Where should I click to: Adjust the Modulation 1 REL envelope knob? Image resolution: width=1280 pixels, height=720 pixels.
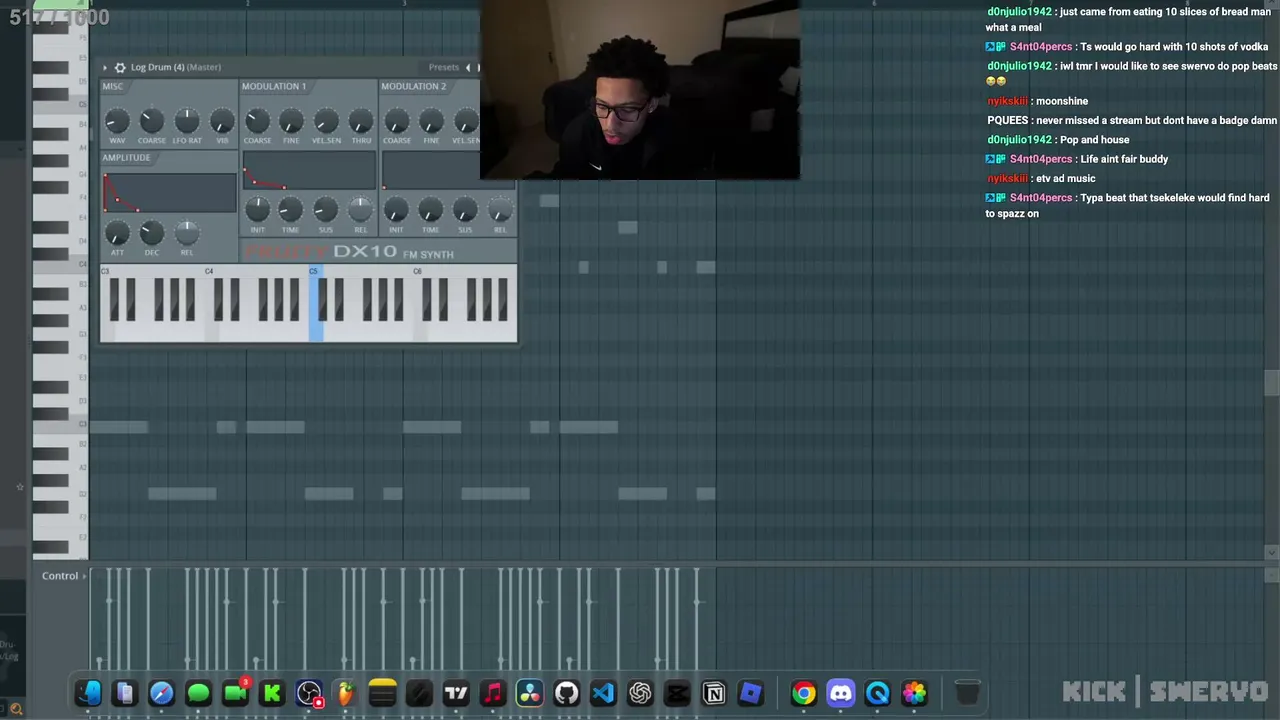361,209
